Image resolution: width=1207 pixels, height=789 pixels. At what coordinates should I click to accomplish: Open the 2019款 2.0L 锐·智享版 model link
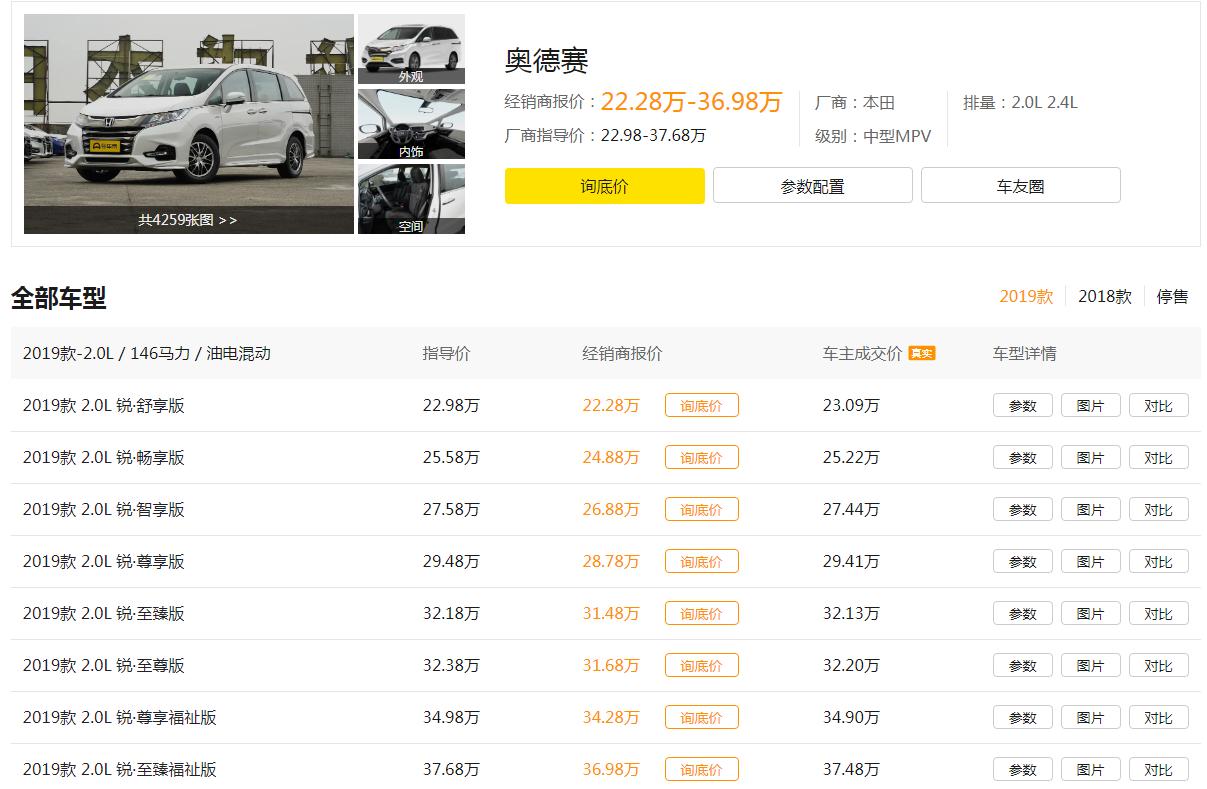coord(104,509)
